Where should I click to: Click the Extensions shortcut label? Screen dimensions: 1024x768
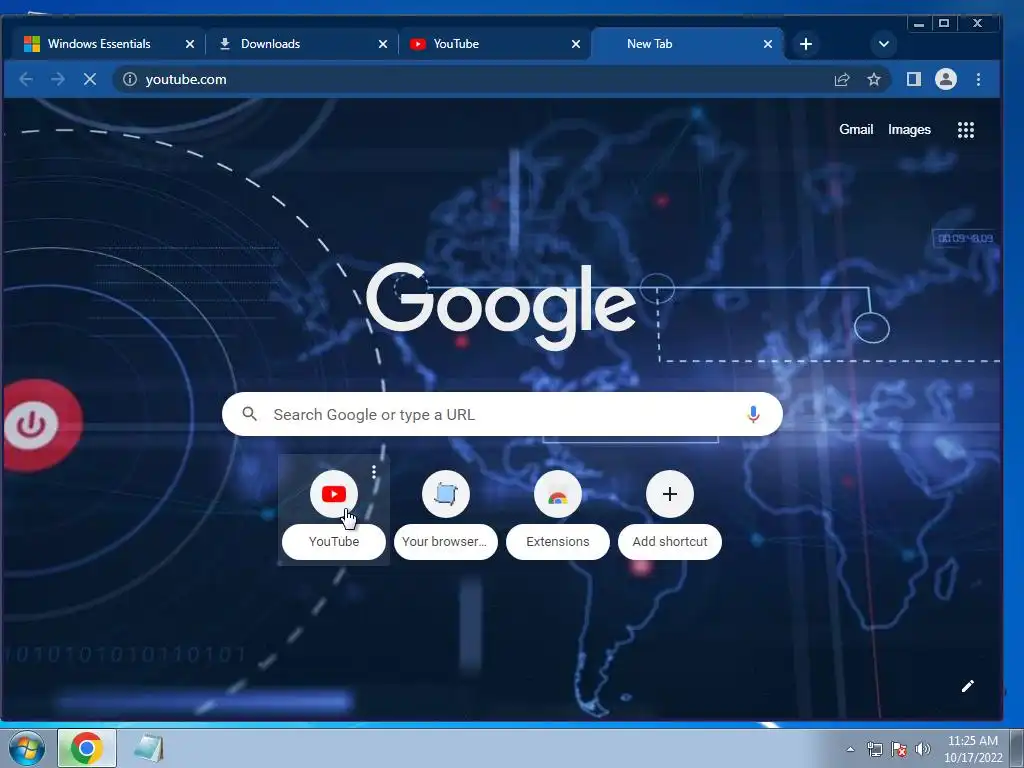point(558,541)
